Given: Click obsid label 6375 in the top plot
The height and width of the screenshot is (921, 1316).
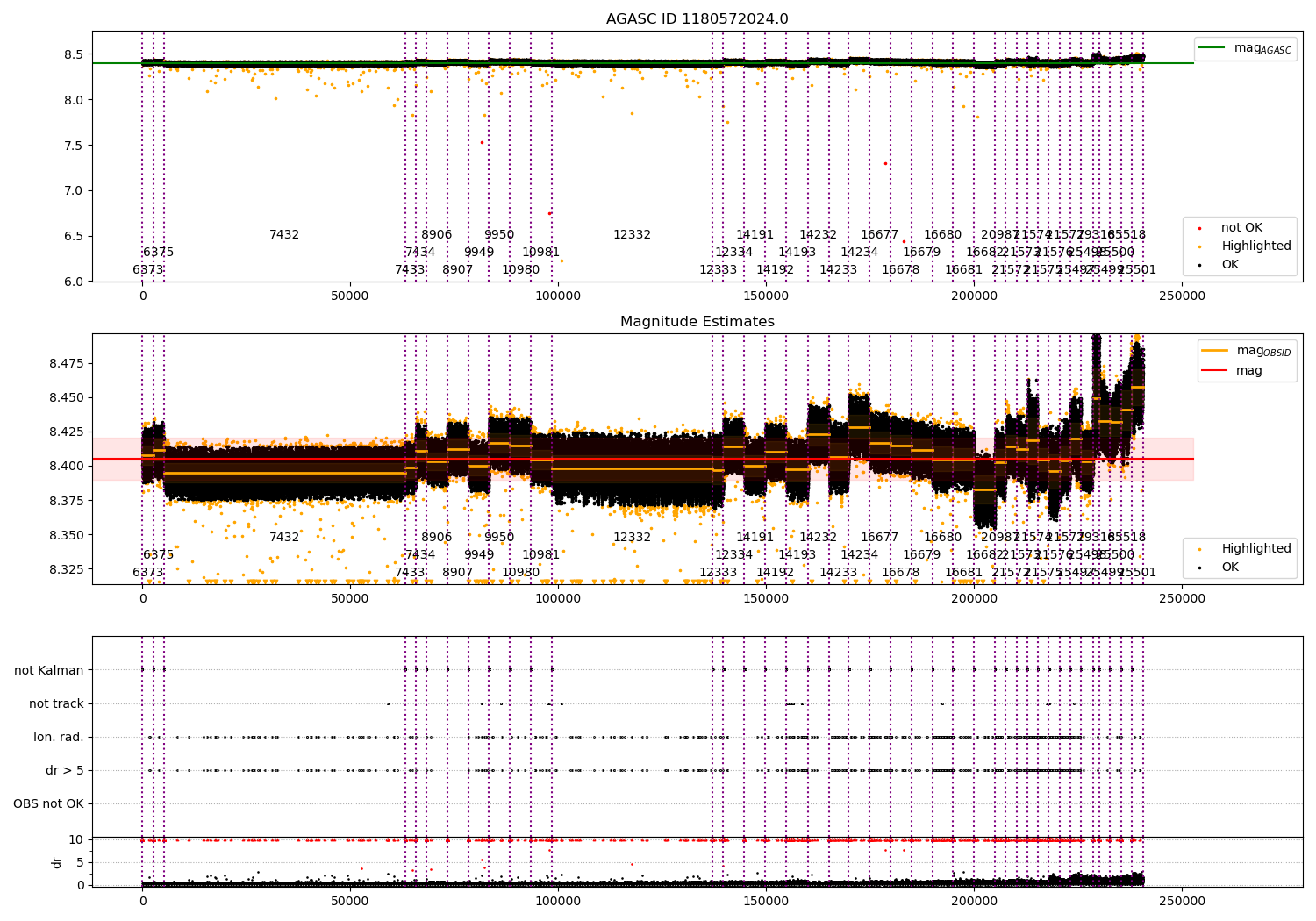Looking at the screenshot, I should [x=159, y=253].
